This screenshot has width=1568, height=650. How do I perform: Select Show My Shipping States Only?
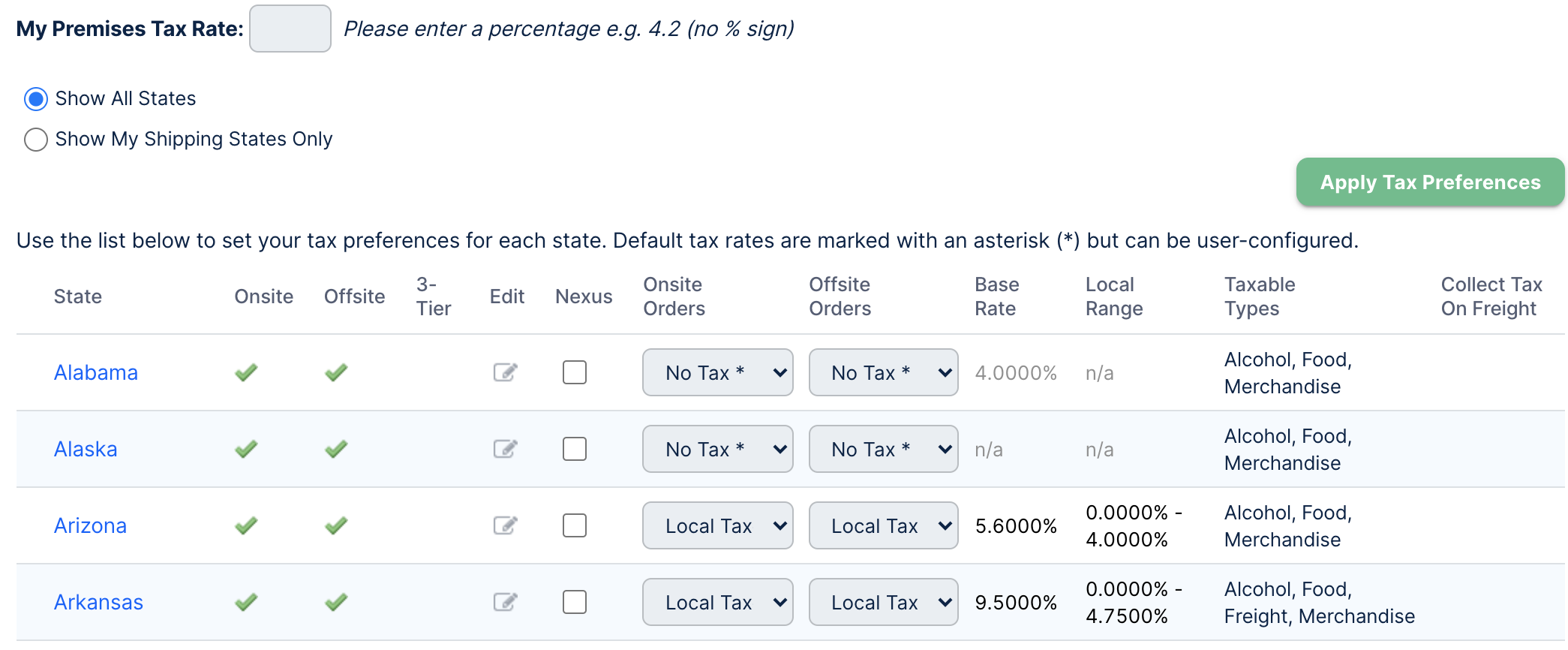36,140
